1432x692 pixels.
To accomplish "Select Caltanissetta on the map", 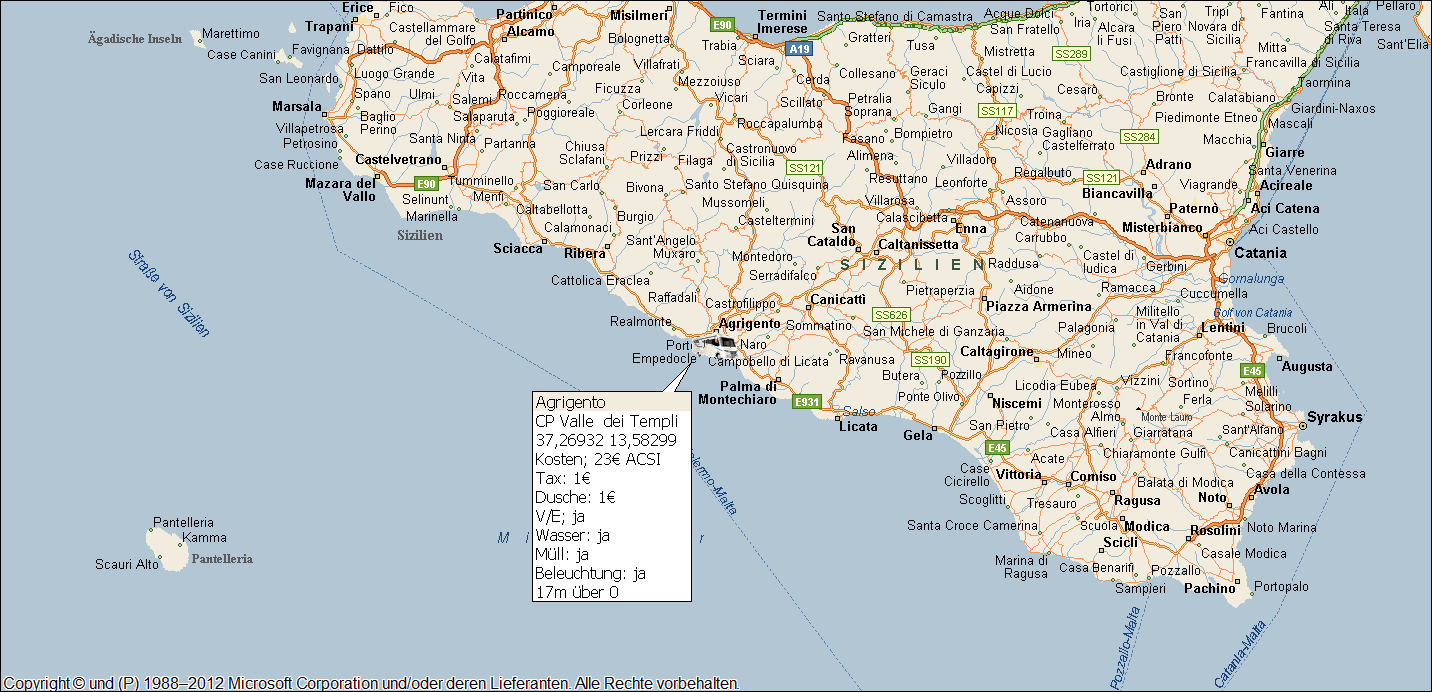I will click(918, 244).
